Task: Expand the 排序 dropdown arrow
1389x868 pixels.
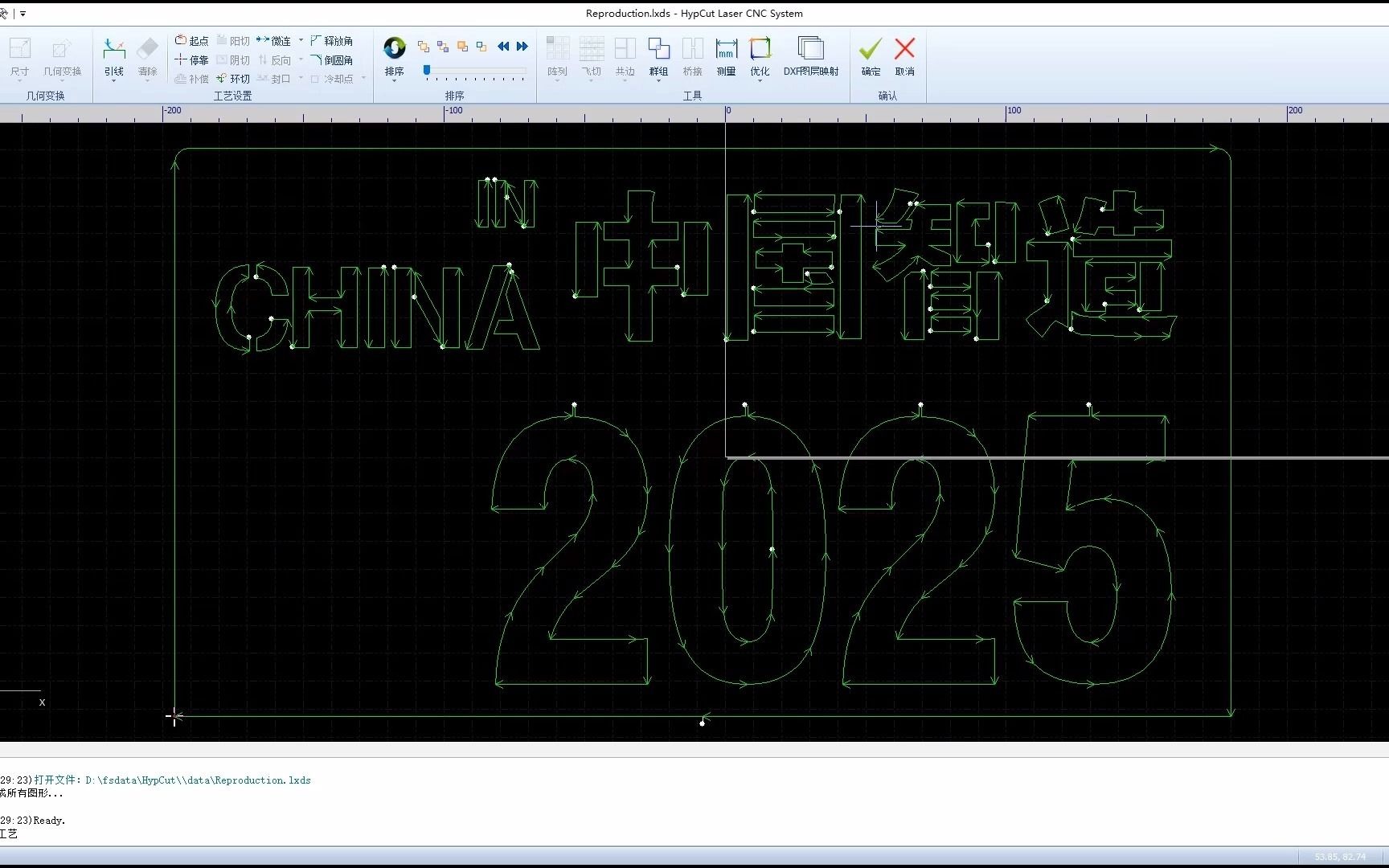Action: click(x=394, y=81)
